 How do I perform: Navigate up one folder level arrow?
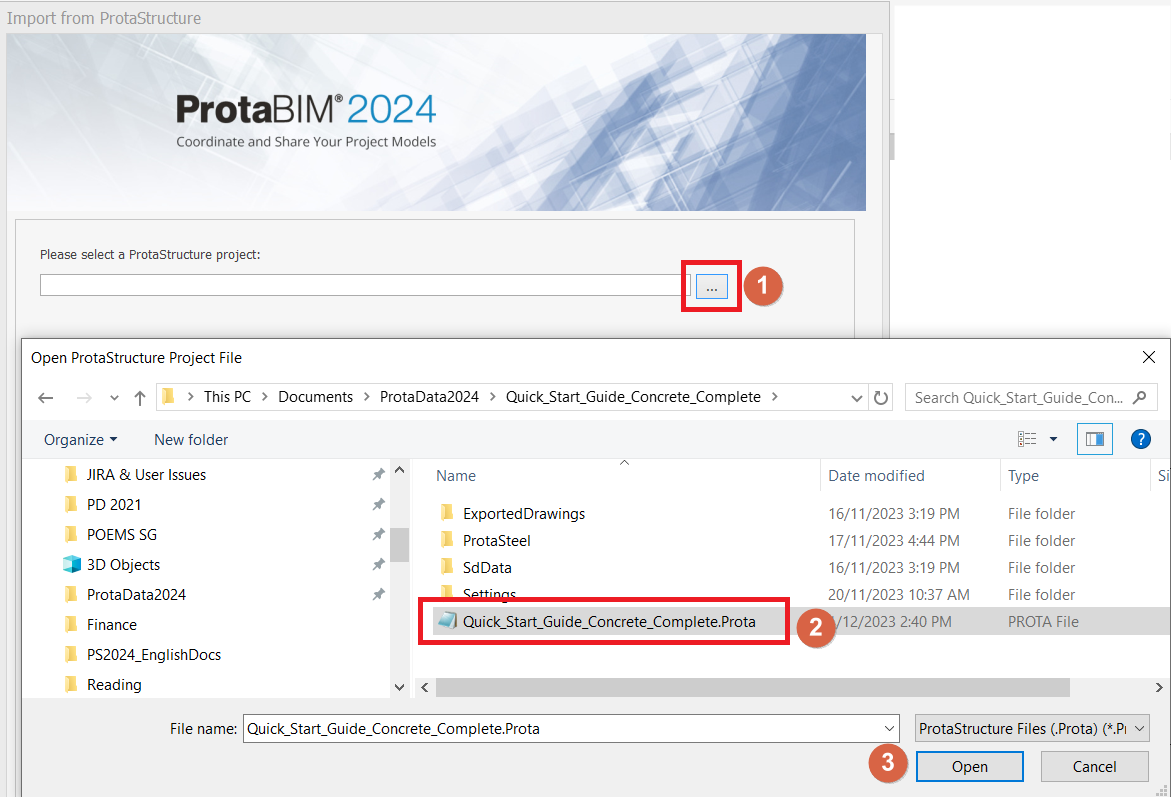[x=140, y=397]
